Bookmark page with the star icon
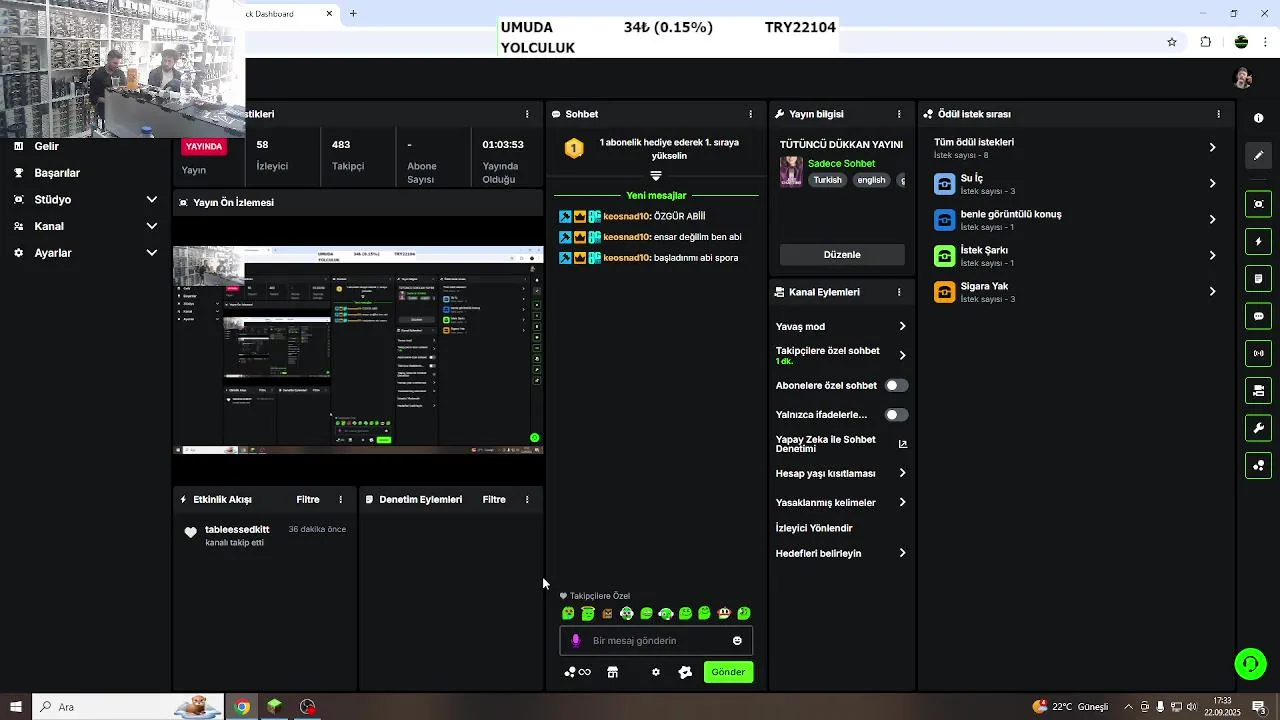 click(x=1172, y=42)
